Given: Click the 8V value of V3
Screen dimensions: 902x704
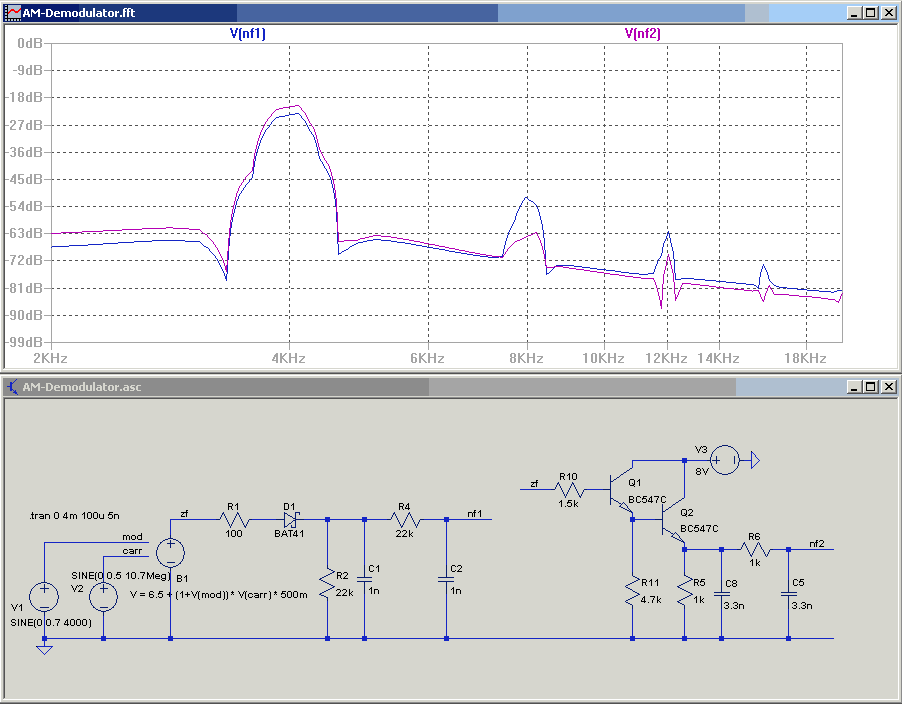Looking at the screenshot, I should point(702,472).
